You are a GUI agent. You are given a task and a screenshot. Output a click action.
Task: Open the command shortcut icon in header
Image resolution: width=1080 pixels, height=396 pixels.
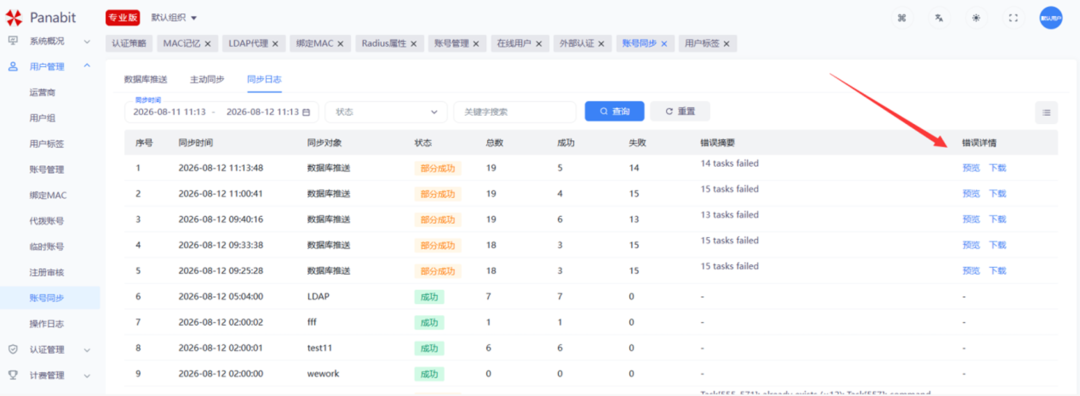[902, 19]
